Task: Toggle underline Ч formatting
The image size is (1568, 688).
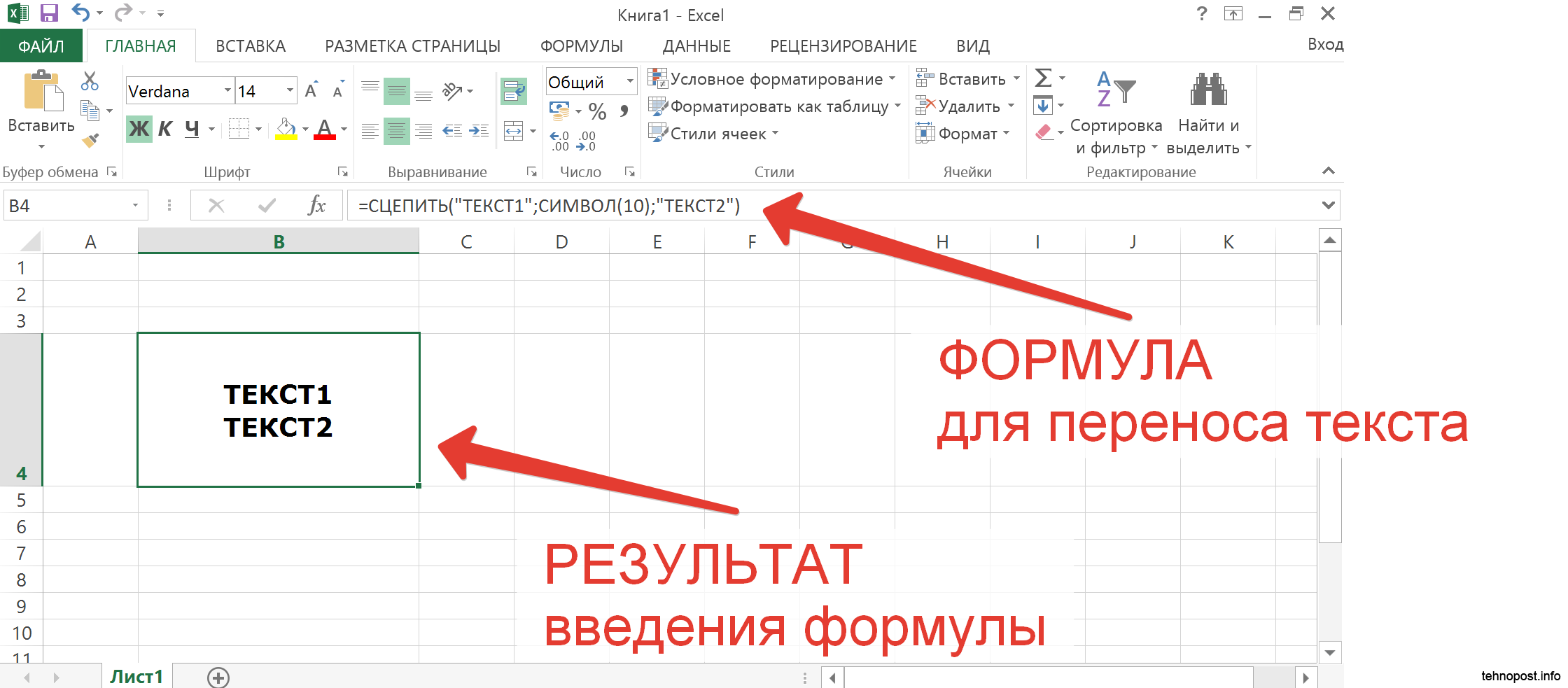Action: tap(192, 129)
